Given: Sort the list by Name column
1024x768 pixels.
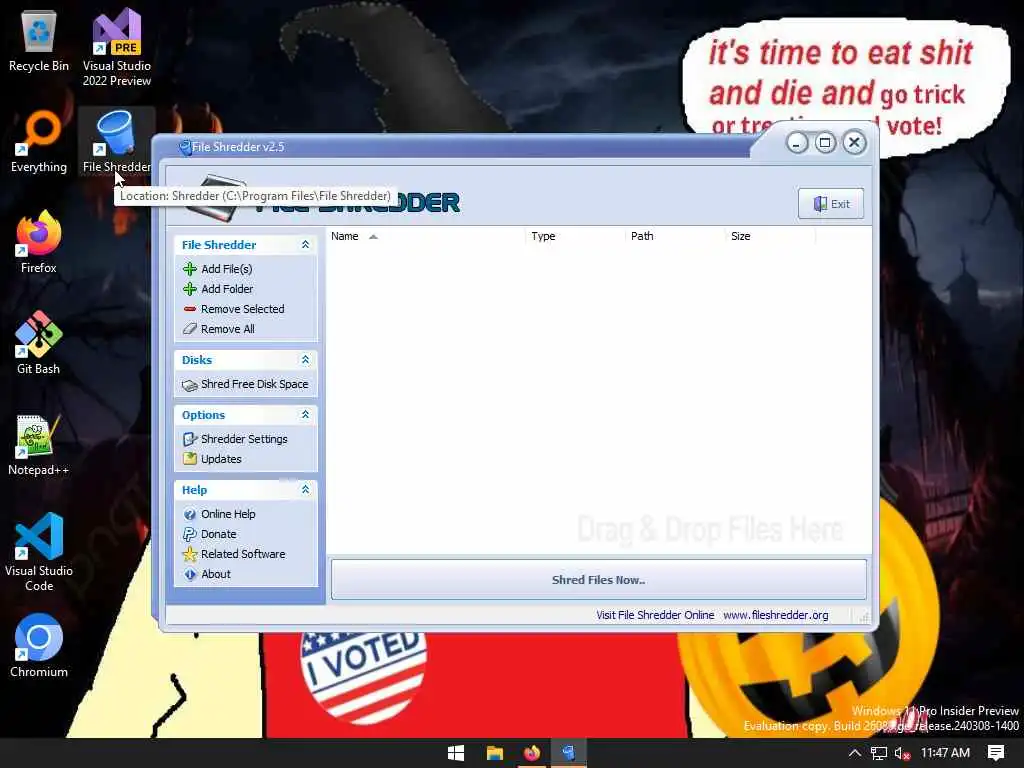Looking at the screenshot, I should [426, 236].
